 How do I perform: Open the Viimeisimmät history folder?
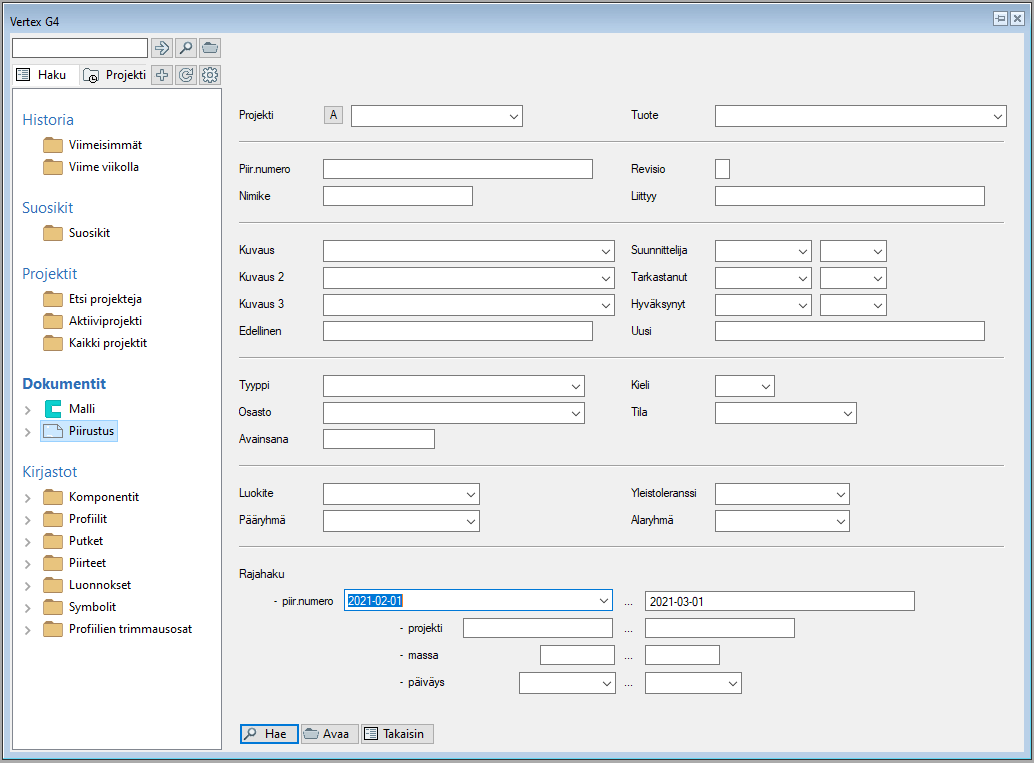[104, 145]
